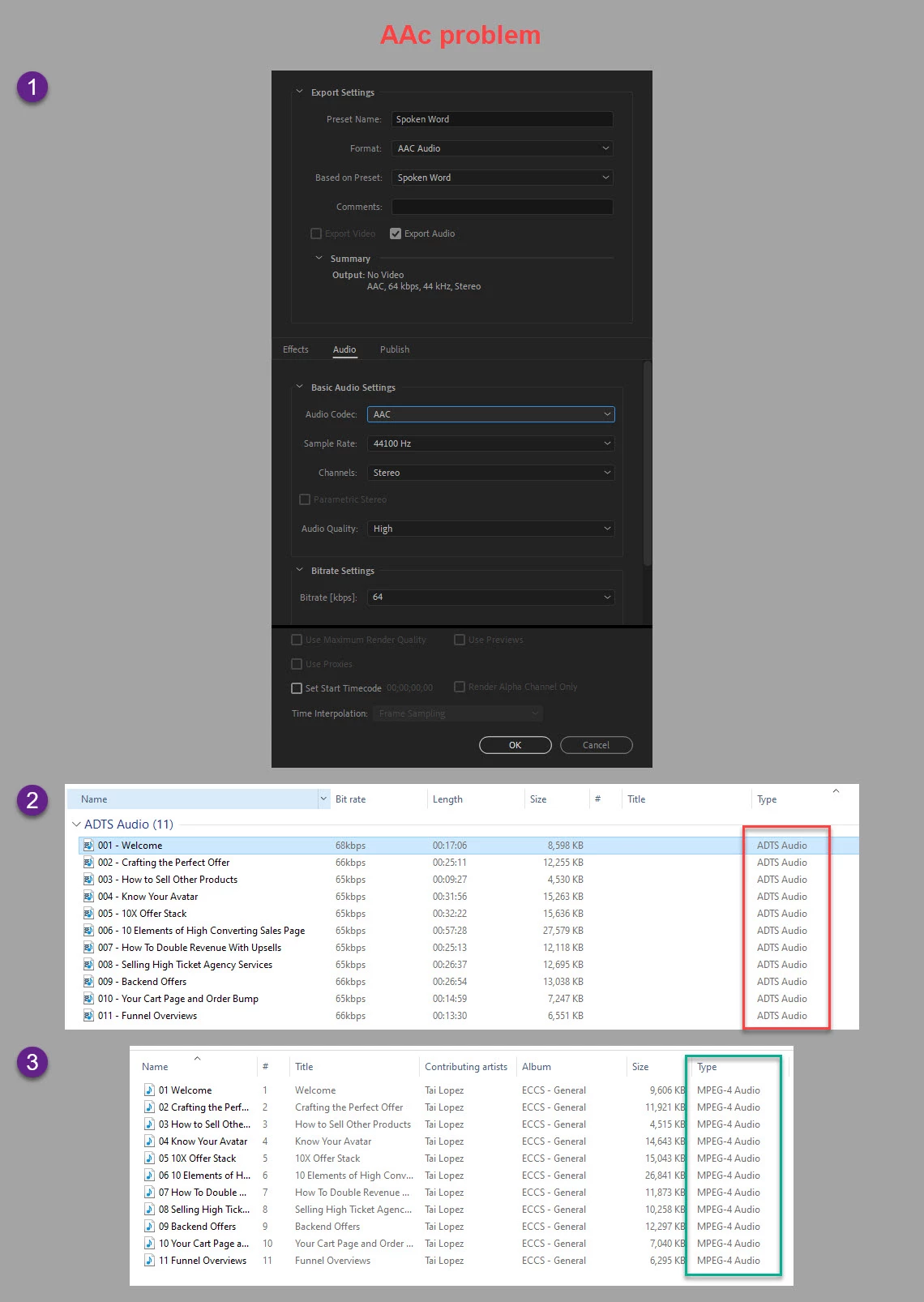
Task: Click file icon of 008 - Selling High Ticket
Action: [x=88, y=965]
